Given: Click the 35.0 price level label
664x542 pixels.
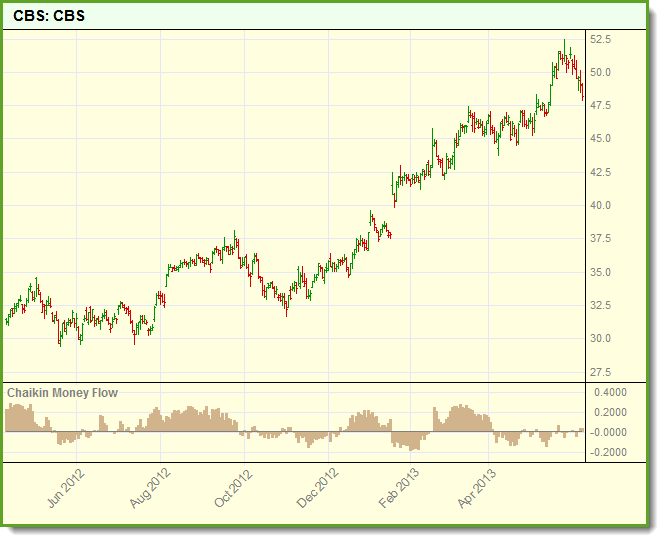Looking at the screenshot, I should 601,272.
